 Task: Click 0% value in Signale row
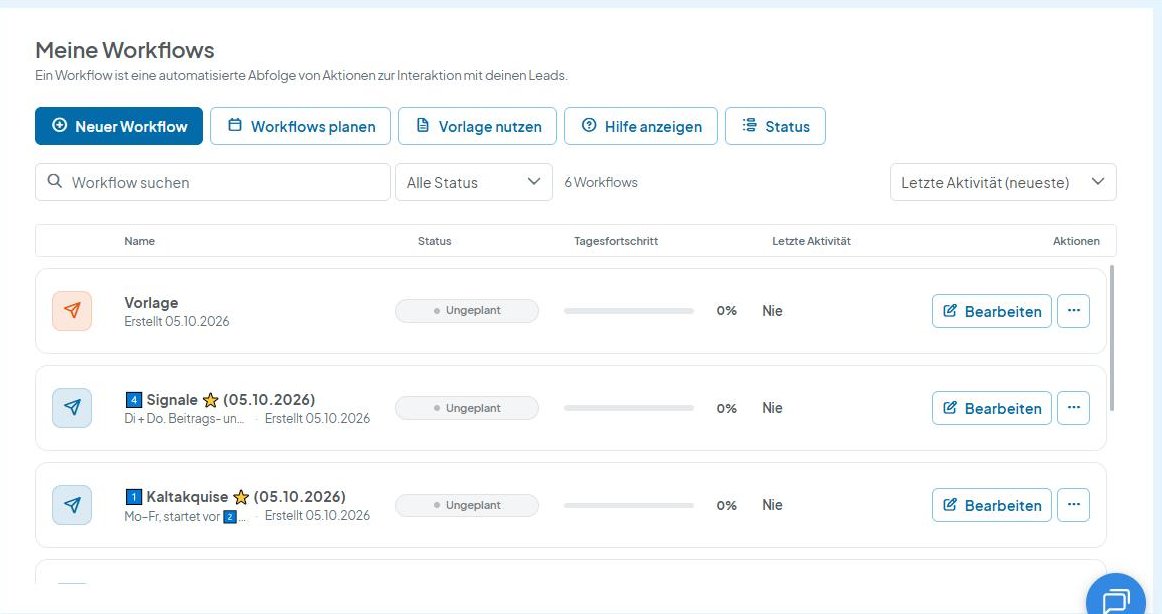(726, 408)
